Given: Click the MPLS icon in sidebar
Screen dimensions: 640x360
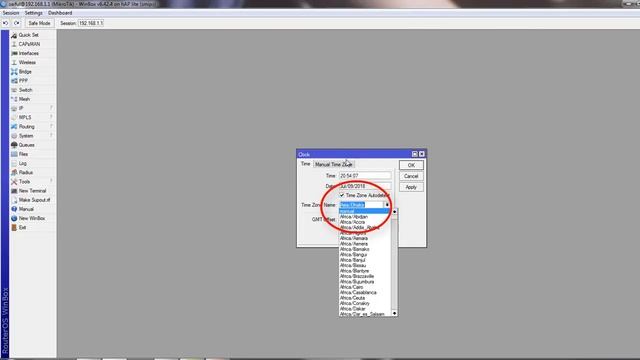Looking at the screenshot, I should (x=14, y=118).
